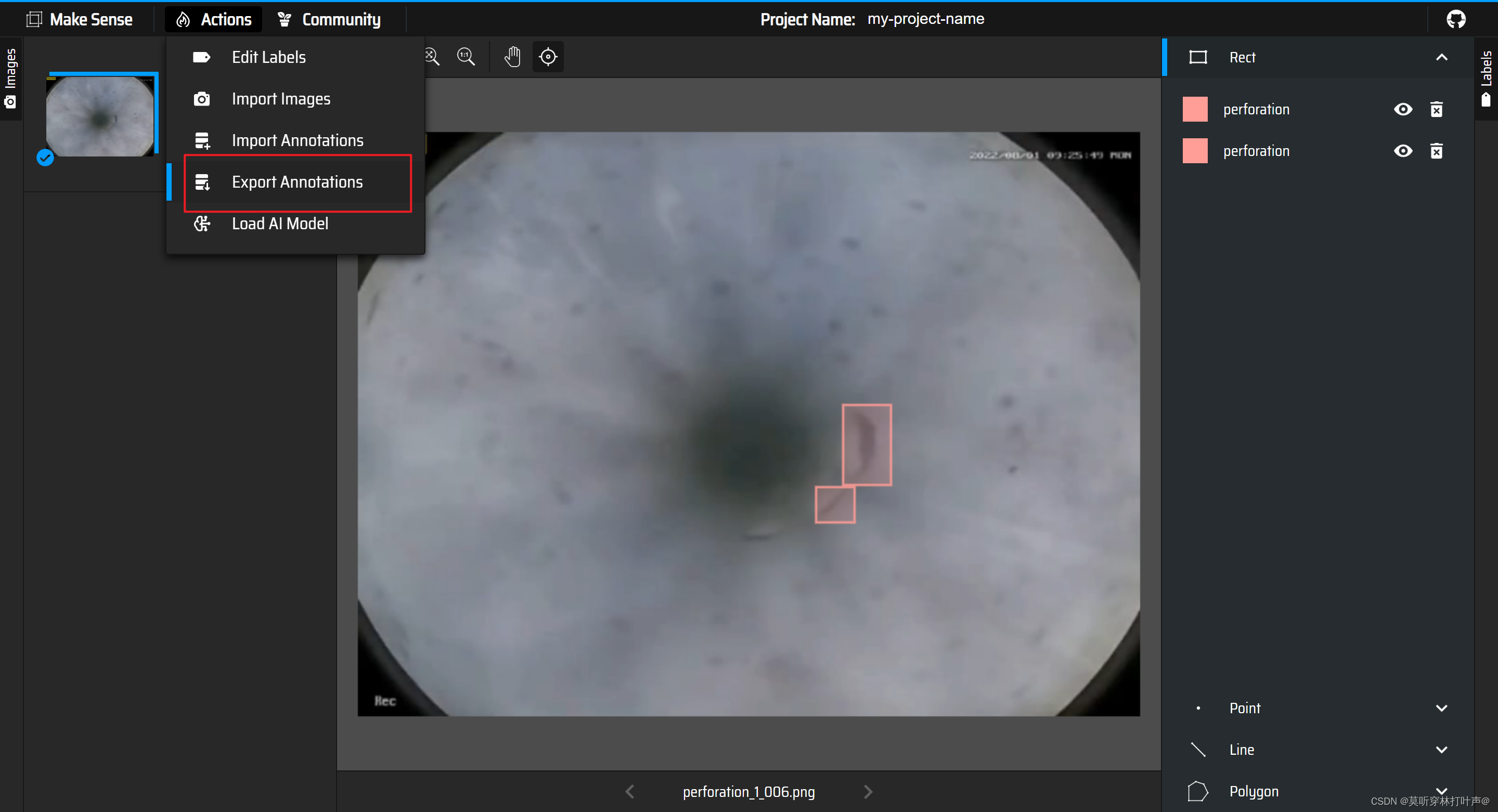This screenshot has height=812, width=1498.
Task: Click the Make Sense logo
Action: [80, 19]
